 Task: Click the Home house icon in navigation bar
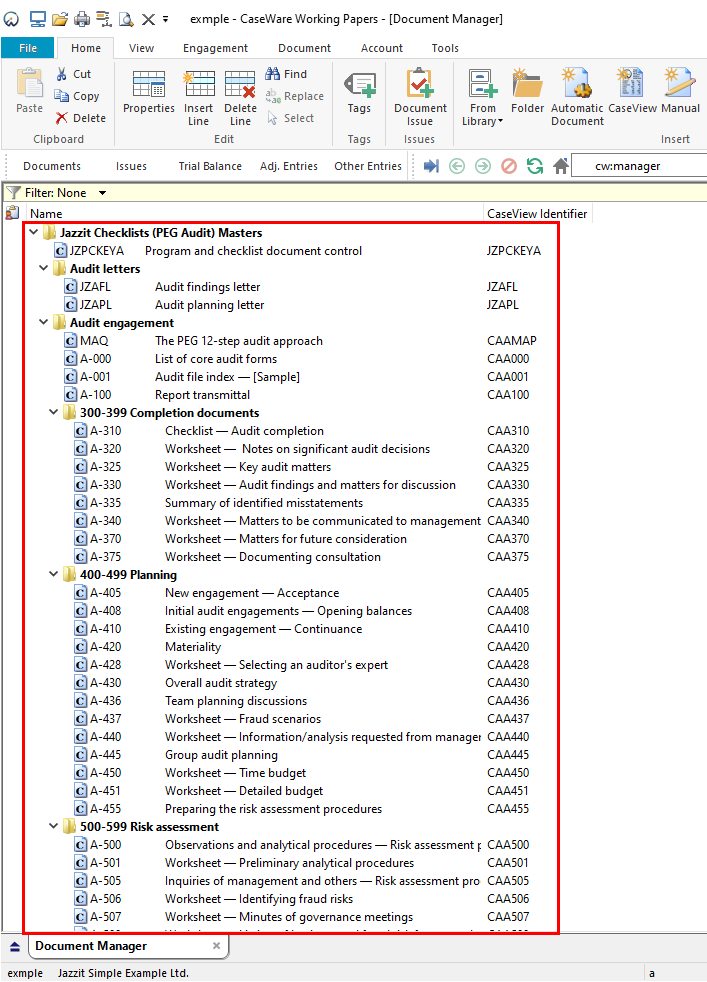[560, 166]
